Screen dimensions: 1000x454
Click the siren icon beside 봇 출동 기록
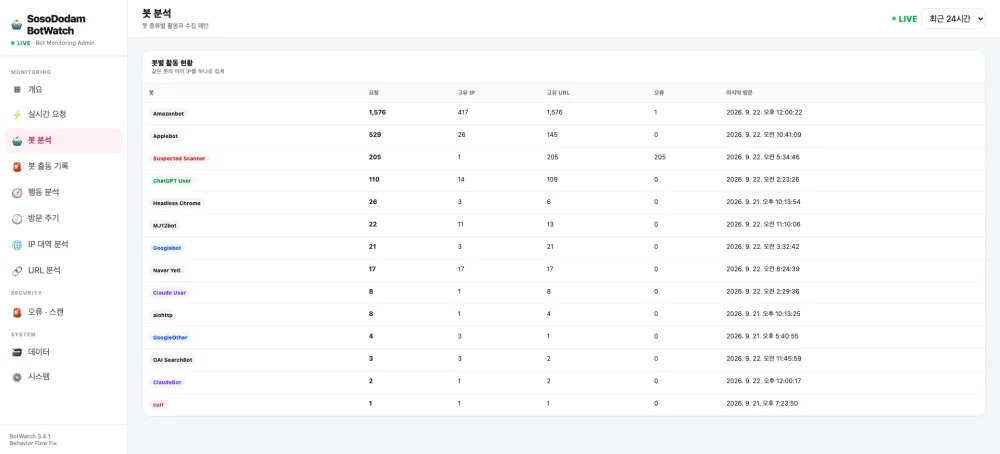click(x=17, y=167)
